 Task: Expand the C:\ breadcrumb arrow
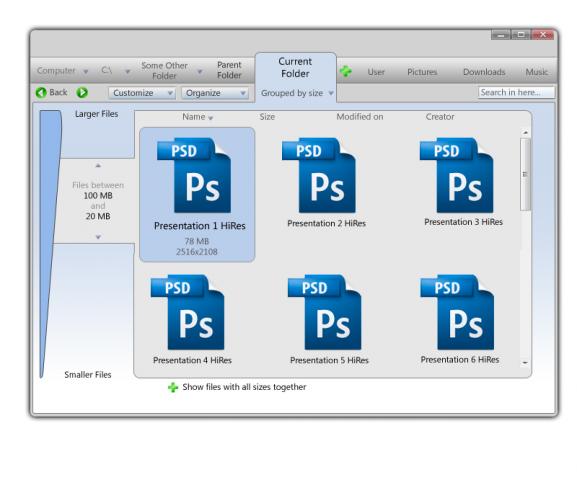[x=127, y=71]
